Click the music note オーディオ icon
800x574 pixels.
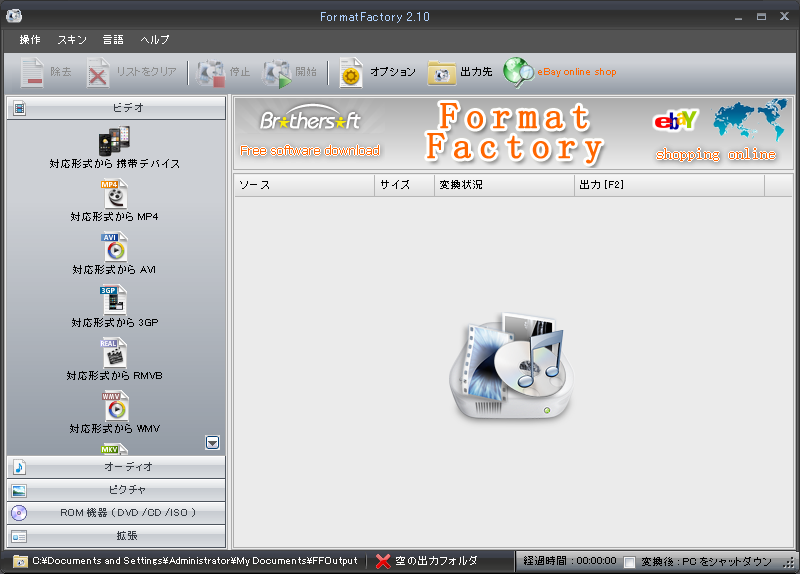(x=19, y=467)
